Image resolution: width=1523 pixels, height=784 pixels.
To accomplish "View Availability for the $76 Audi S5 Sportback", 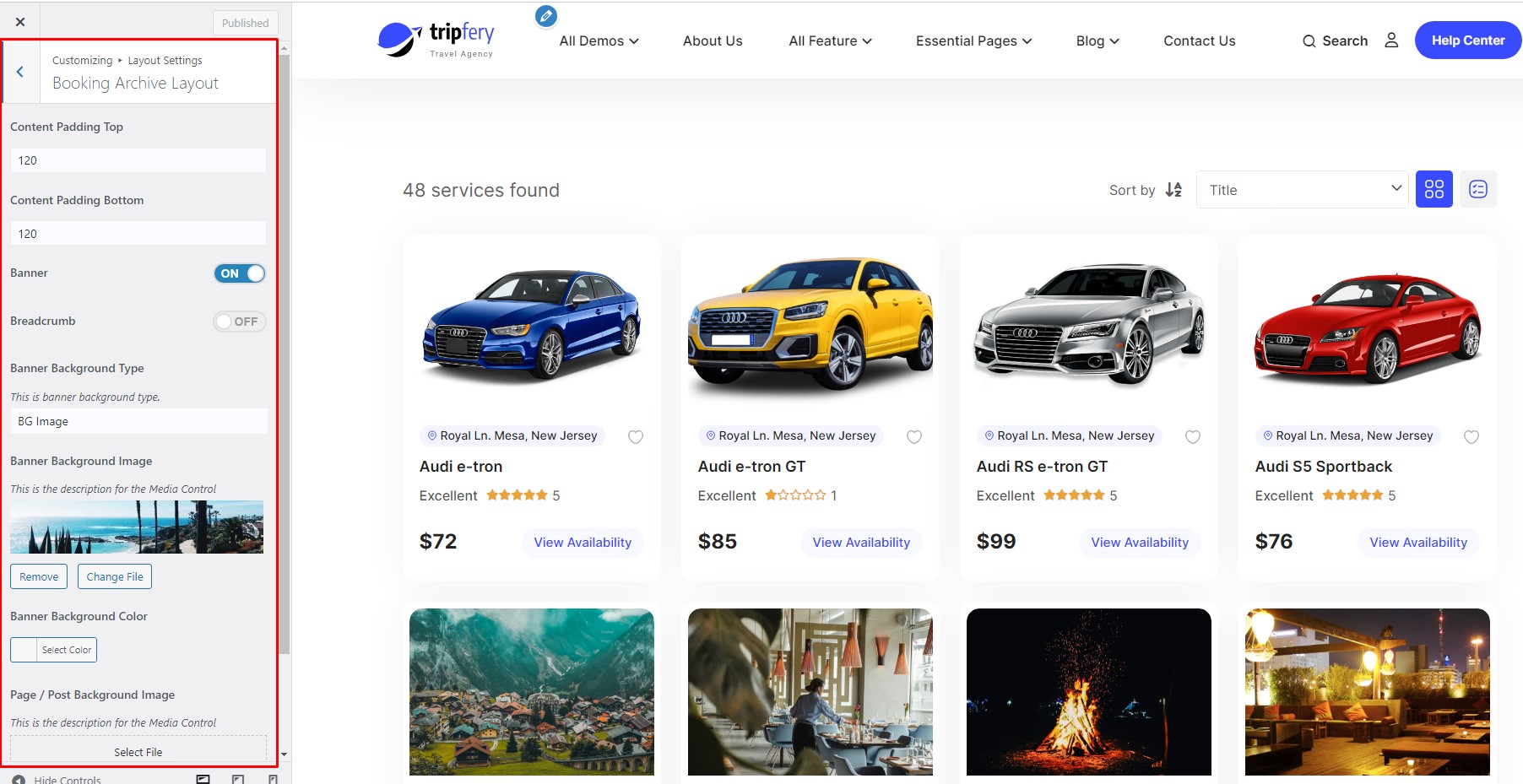I will click(1418, 542).
